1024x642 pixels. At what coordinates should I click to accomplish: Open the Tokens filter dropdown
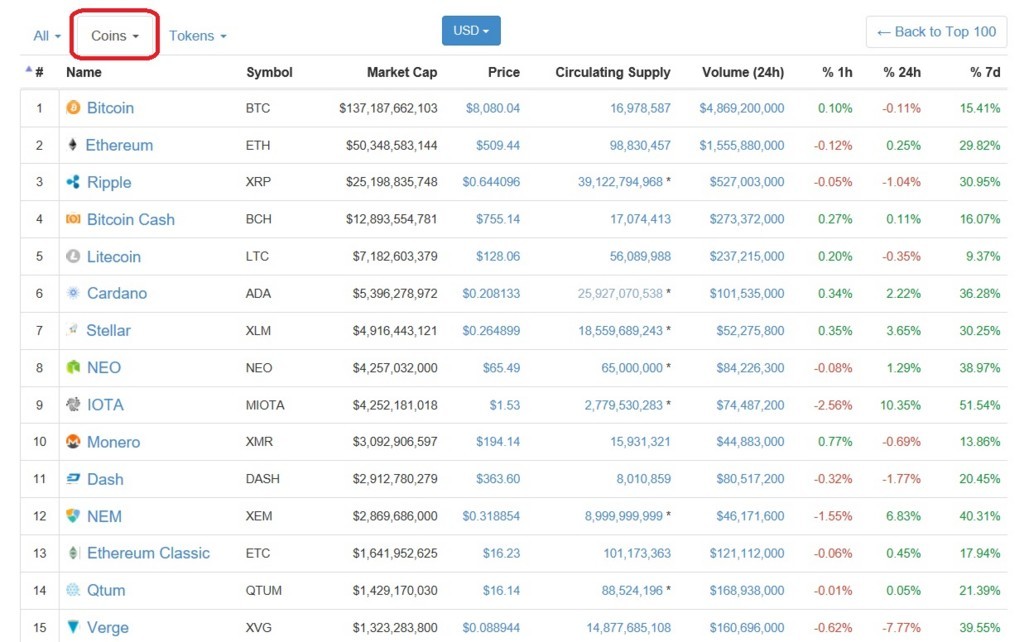tap(198, 36)
